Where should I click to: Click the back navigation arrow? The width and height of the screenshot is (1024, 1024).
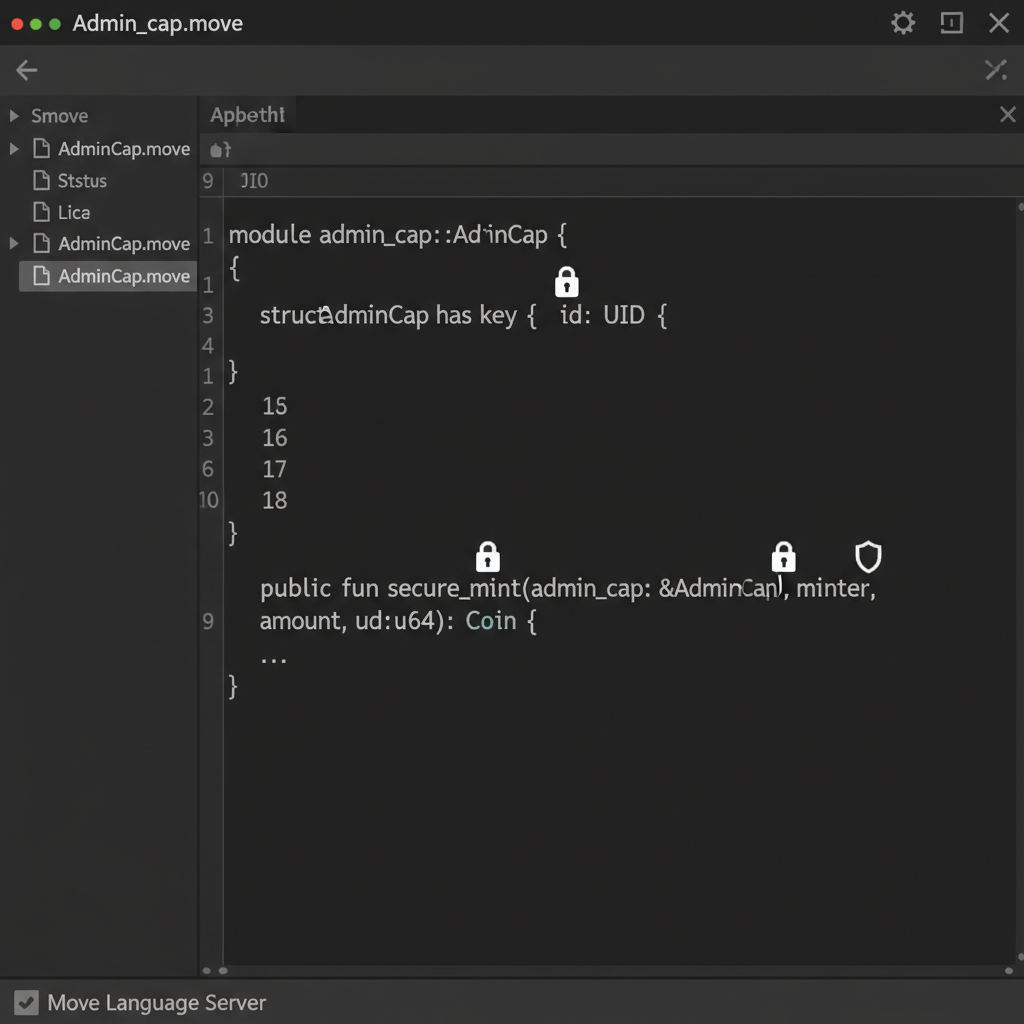pos(26,70)
